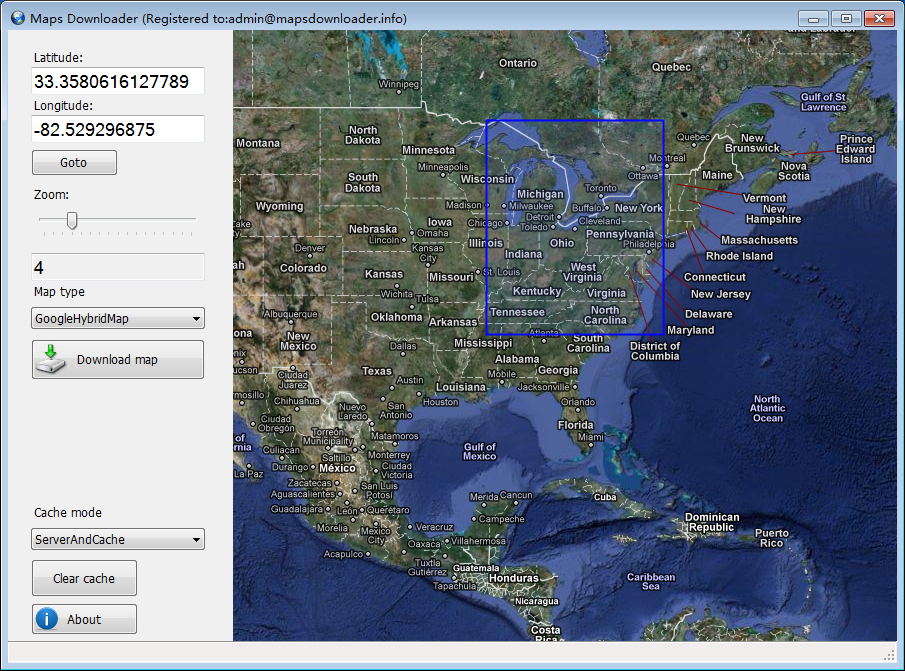The height and width of the screenshot is (671, 905).
Task: Click the Longitude input field
Action: (x=118, y=129)
